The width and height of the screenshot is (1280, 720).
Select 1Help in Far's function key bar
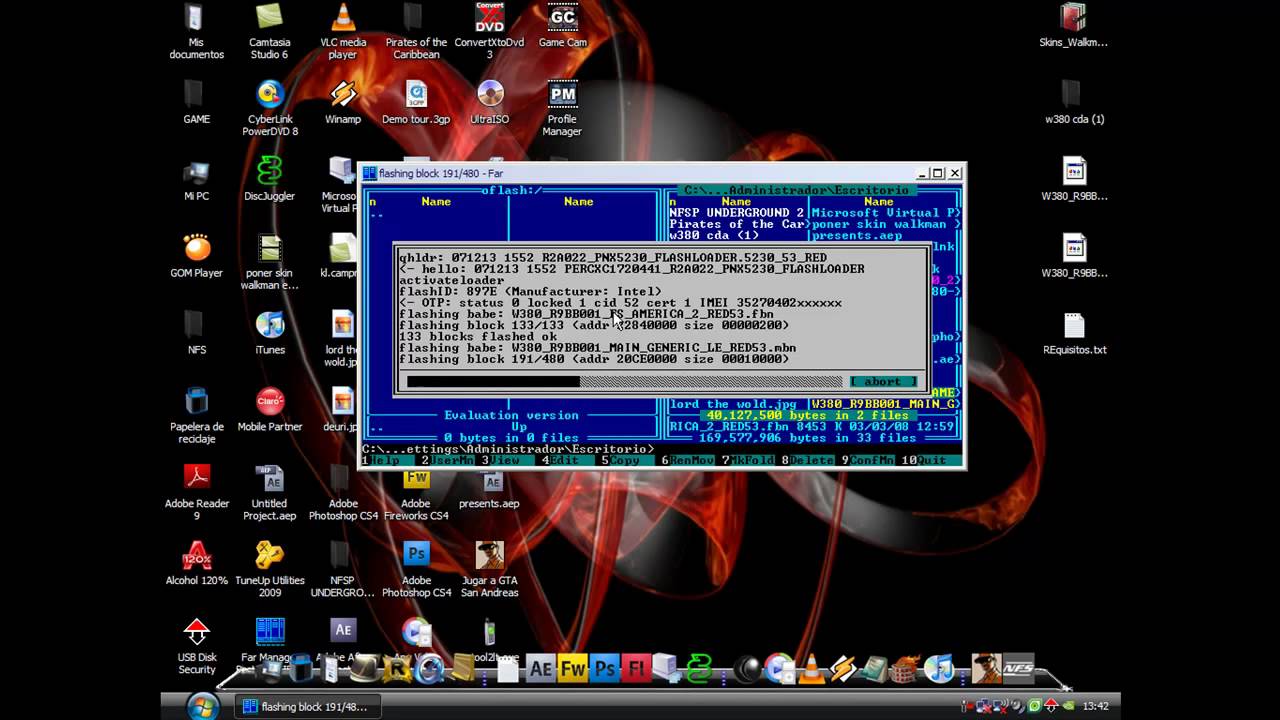click(x=384, y=461)
